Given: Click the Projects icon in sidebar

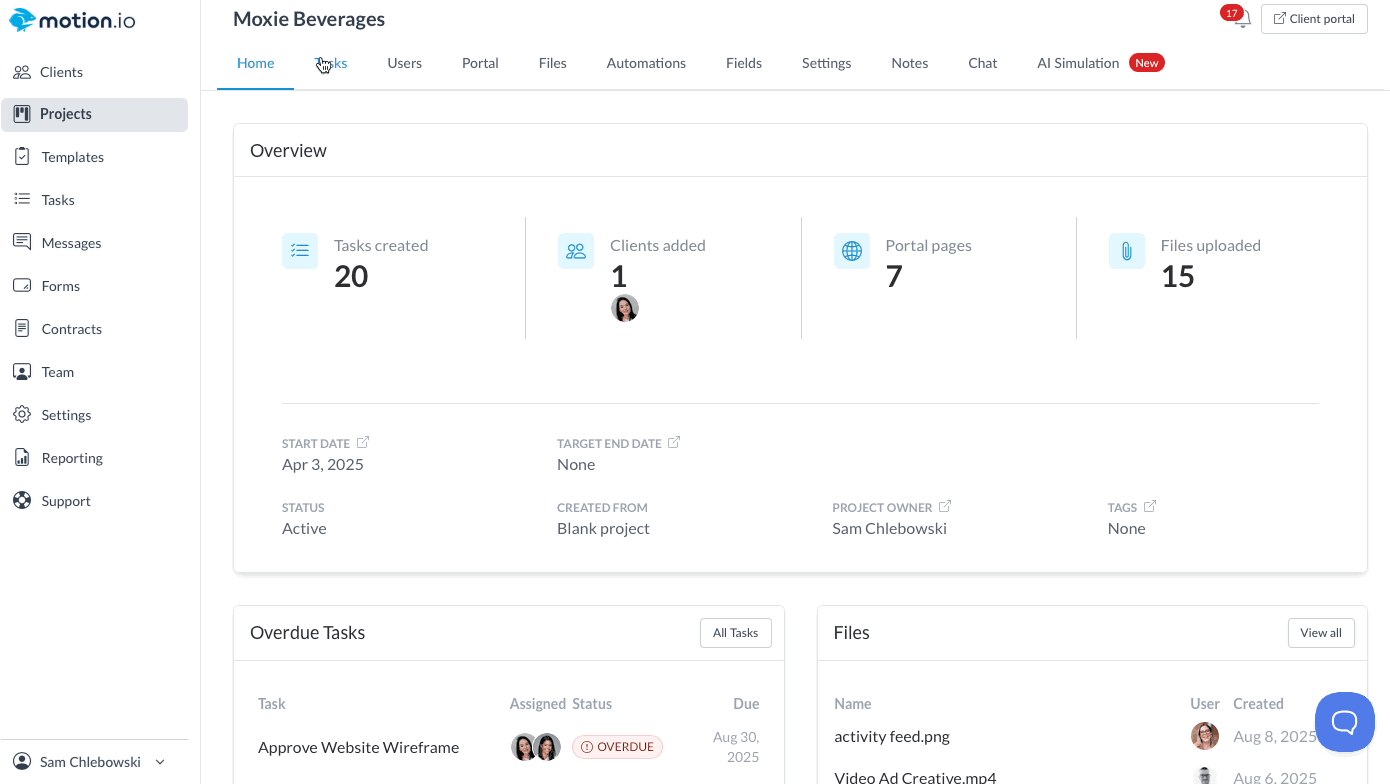Looking at the screenshot, I should coord(22,114).
